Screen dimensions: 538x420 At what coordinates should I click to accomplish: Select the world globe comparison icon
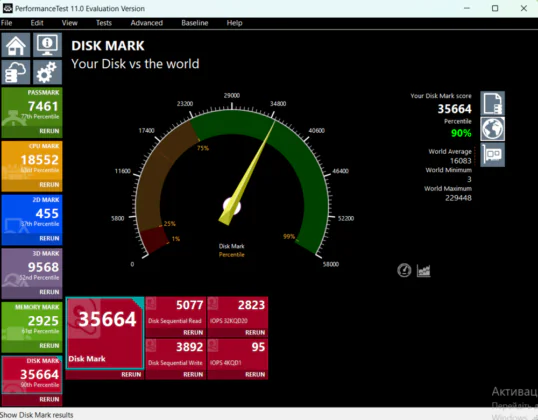492,129
